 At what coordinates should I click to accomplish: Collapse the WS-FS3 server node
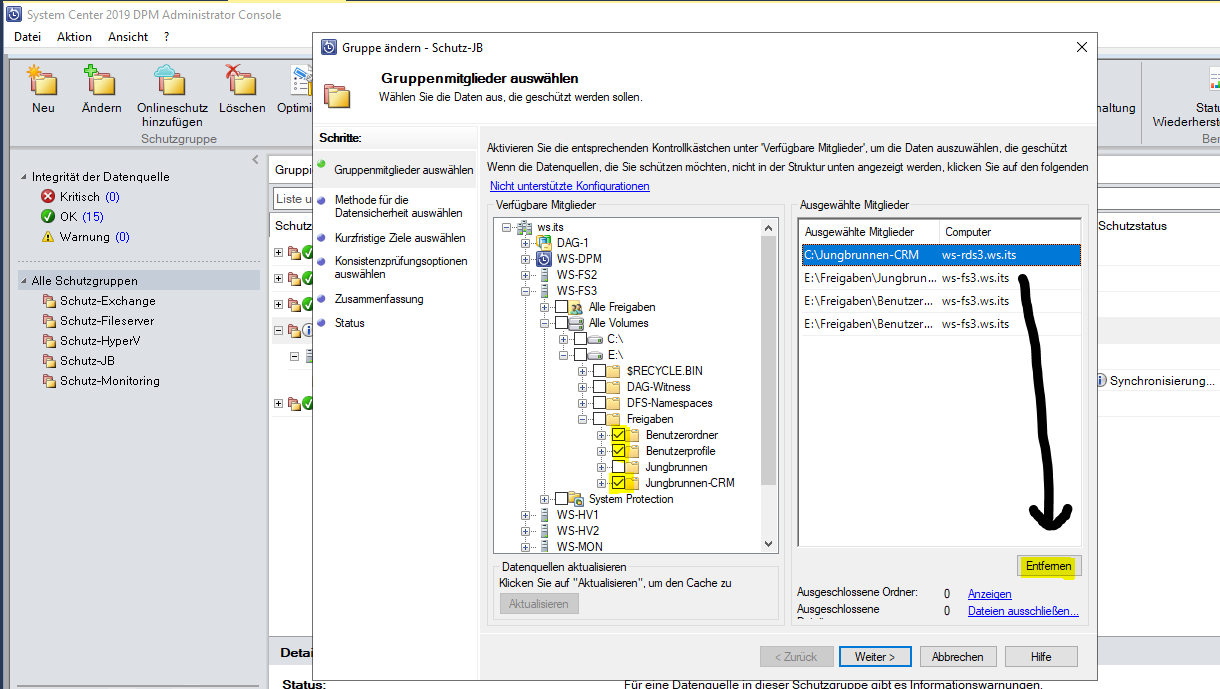point(526,291)
